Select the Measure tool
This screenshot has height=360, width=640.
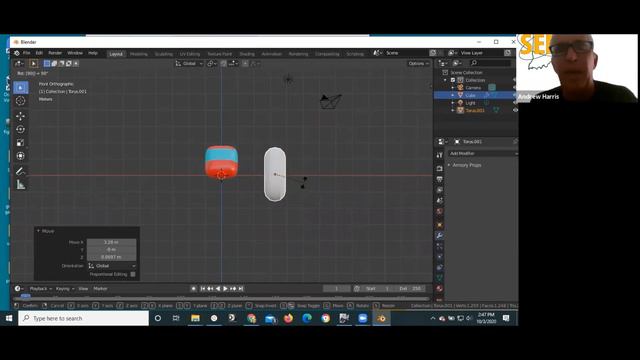coord(20,185)
